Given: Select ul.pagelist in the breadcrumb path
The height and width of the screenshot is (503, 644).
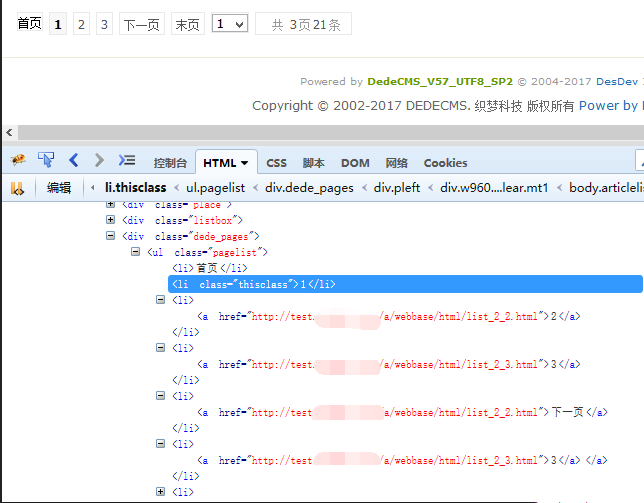Looking at the screenshot, I should tap(215, 187).
